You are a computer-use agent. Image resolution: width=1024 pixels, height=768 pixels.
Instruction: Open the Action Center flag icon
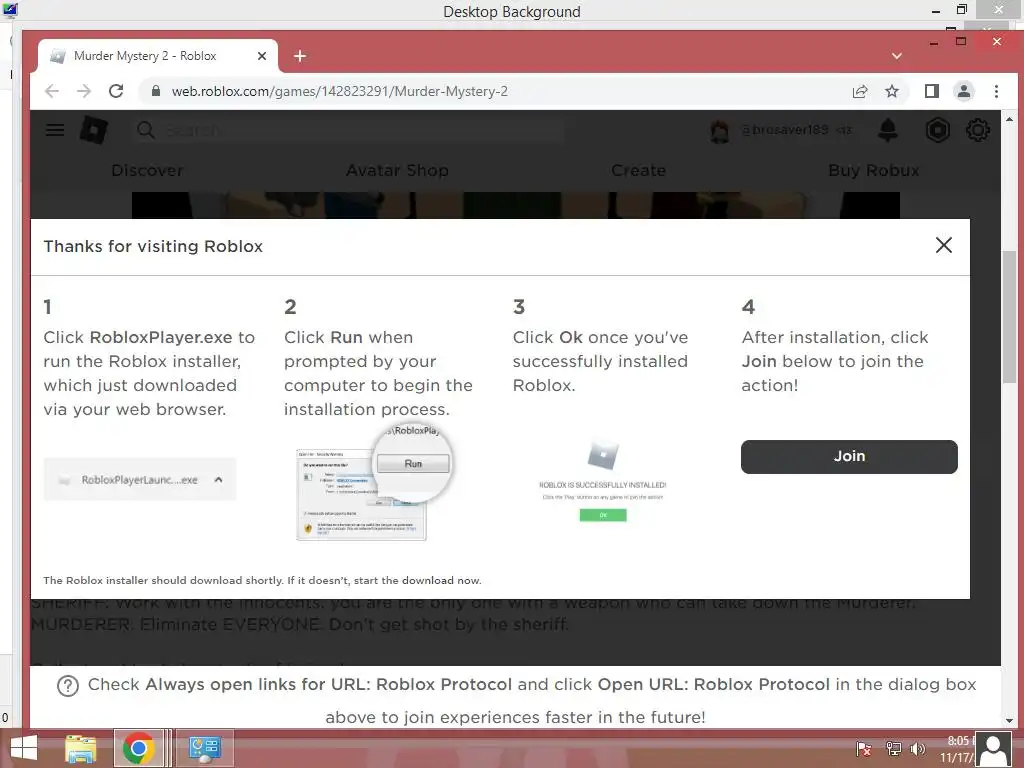[x=863, y=748]
